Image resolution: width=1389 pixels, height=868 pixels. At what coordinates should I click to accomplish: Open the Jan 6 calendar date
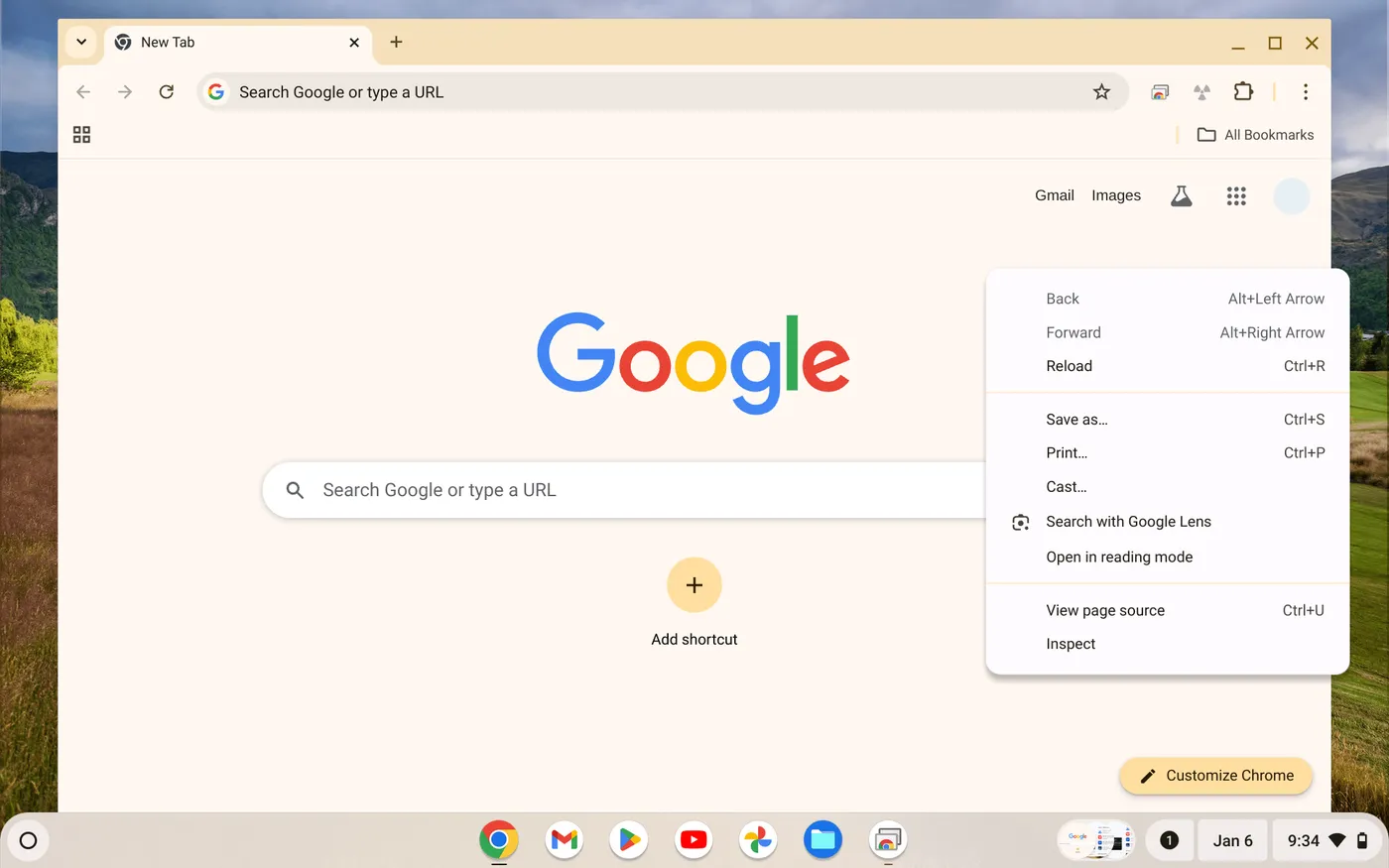[1233, 840]
